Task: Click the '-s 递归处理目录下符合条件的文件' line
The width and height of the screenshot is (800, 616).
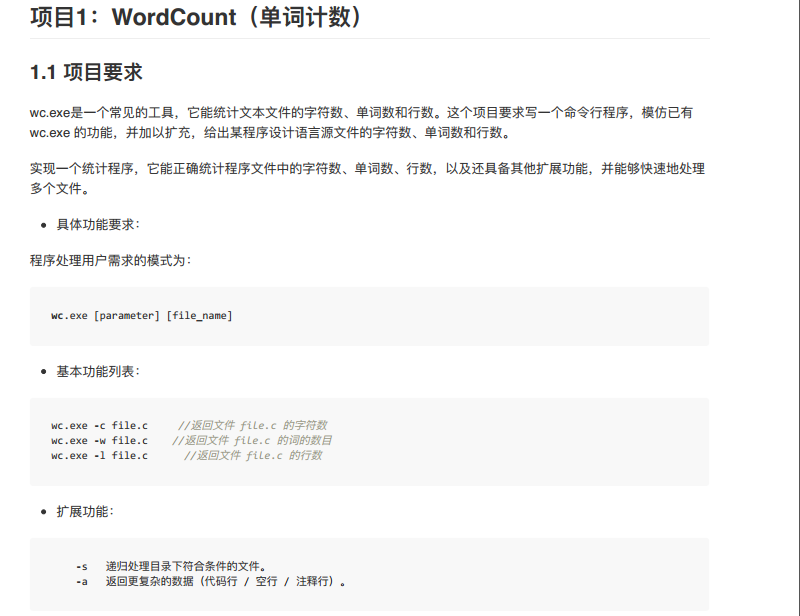Action: click(171, 566)
